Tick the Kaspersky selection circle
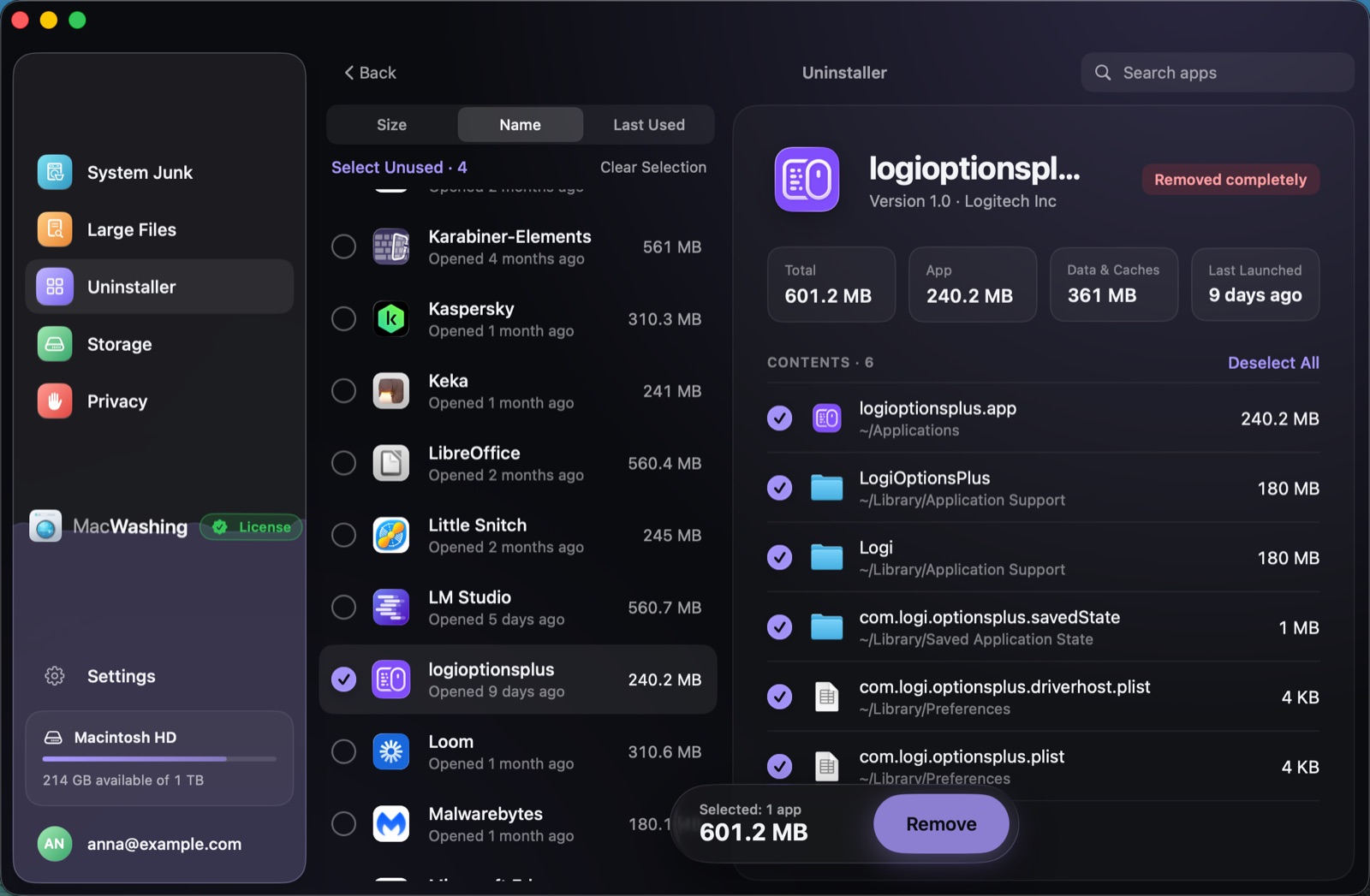The width and height of the screenshot is (1370, 896). 343,318
